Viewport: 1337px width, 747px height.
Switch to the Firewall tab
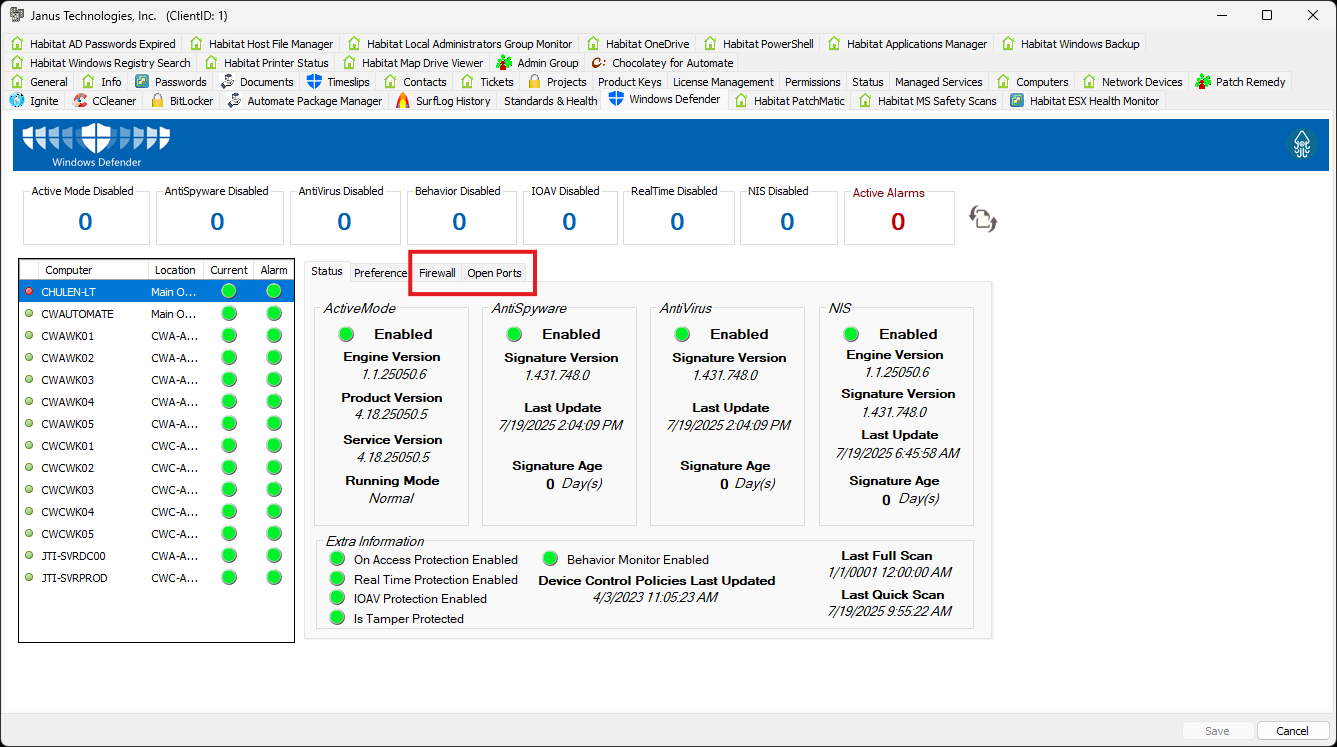[437, 272]
